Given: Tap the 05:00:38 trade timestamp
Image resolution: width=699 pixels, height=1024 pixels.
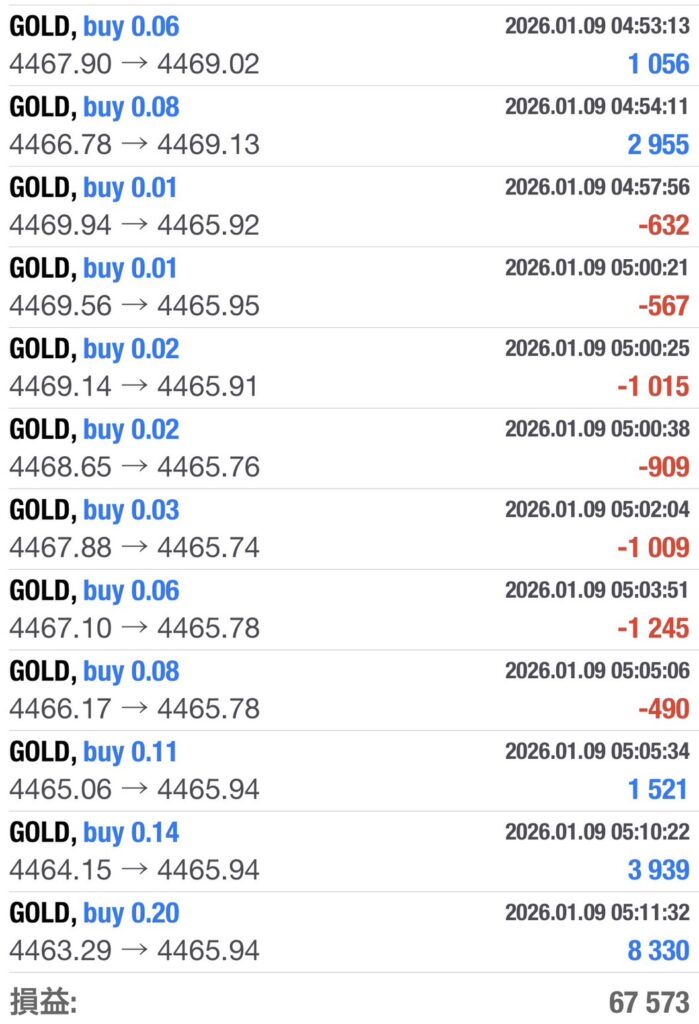Looking at the screenshot, I should tap(596, 429).
